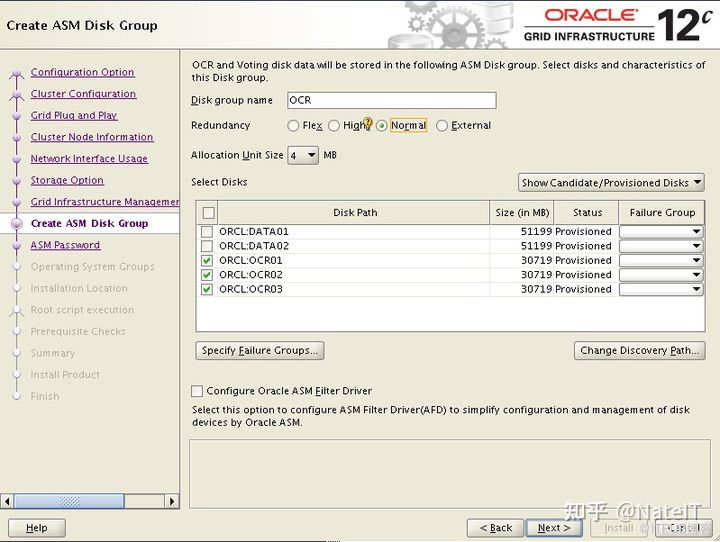720x542 pixels.
Task: Click the Next button
Action: [554, 528]
